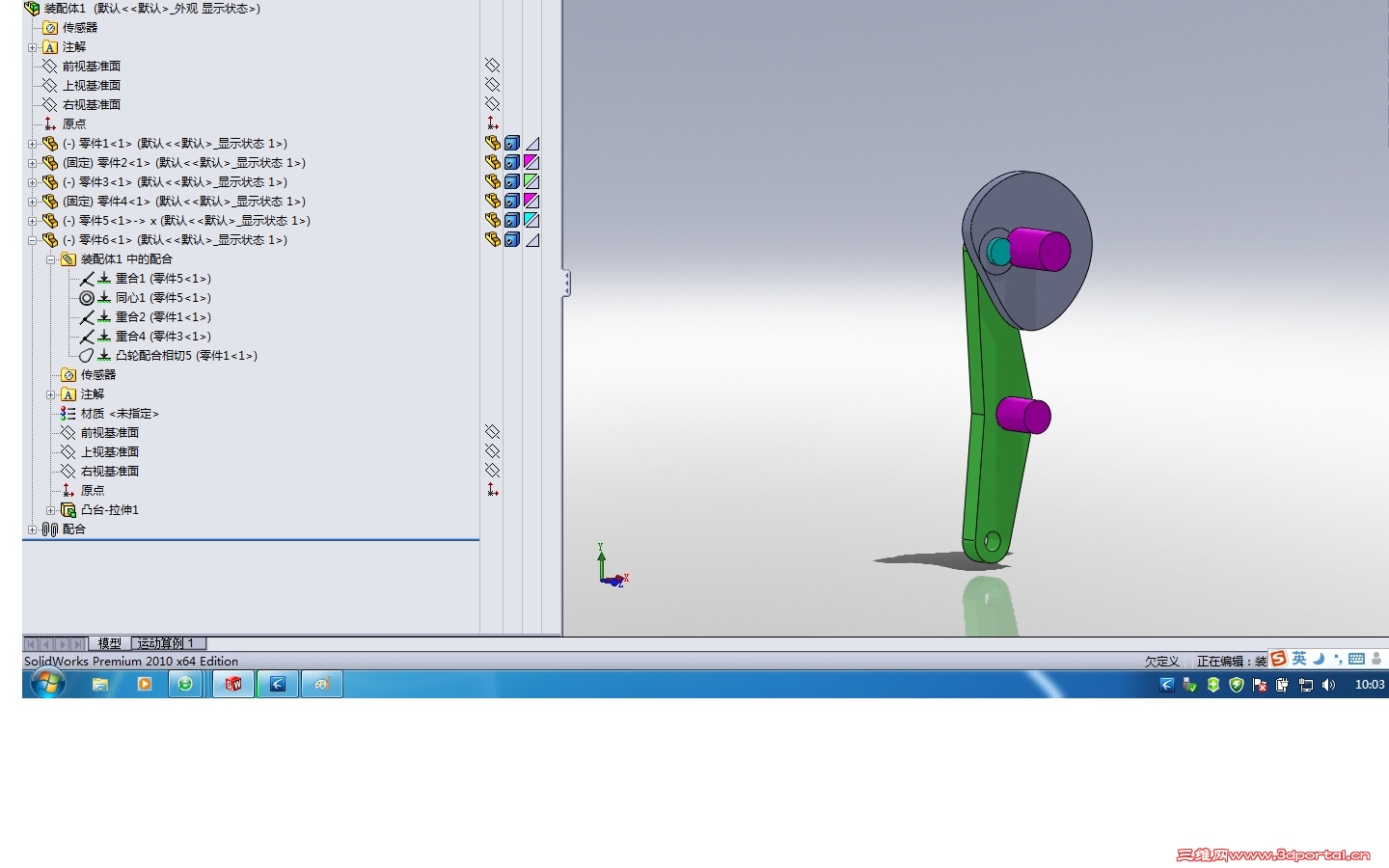This screenshot has height=868, width=1389.
Task: Click the display mode cube icon for 零件5
Action: [512, 220]
